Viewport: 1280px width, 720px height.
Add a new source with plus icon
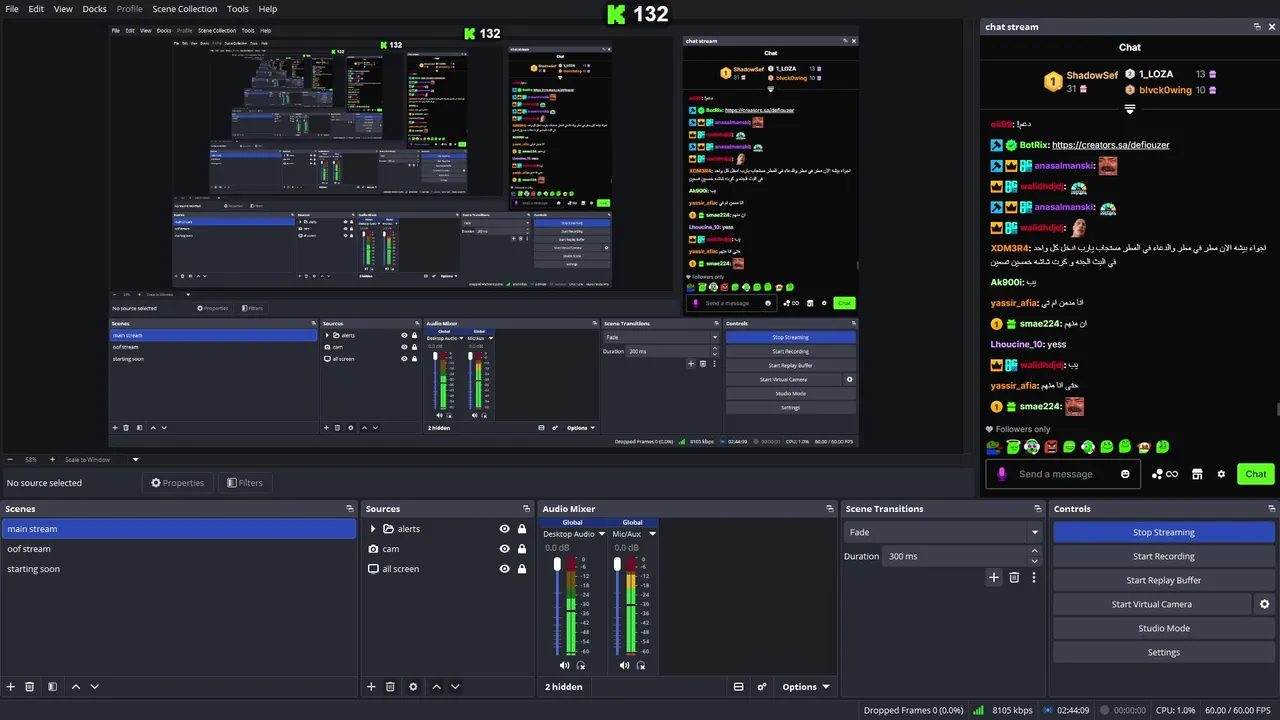[x=371, y=687]
